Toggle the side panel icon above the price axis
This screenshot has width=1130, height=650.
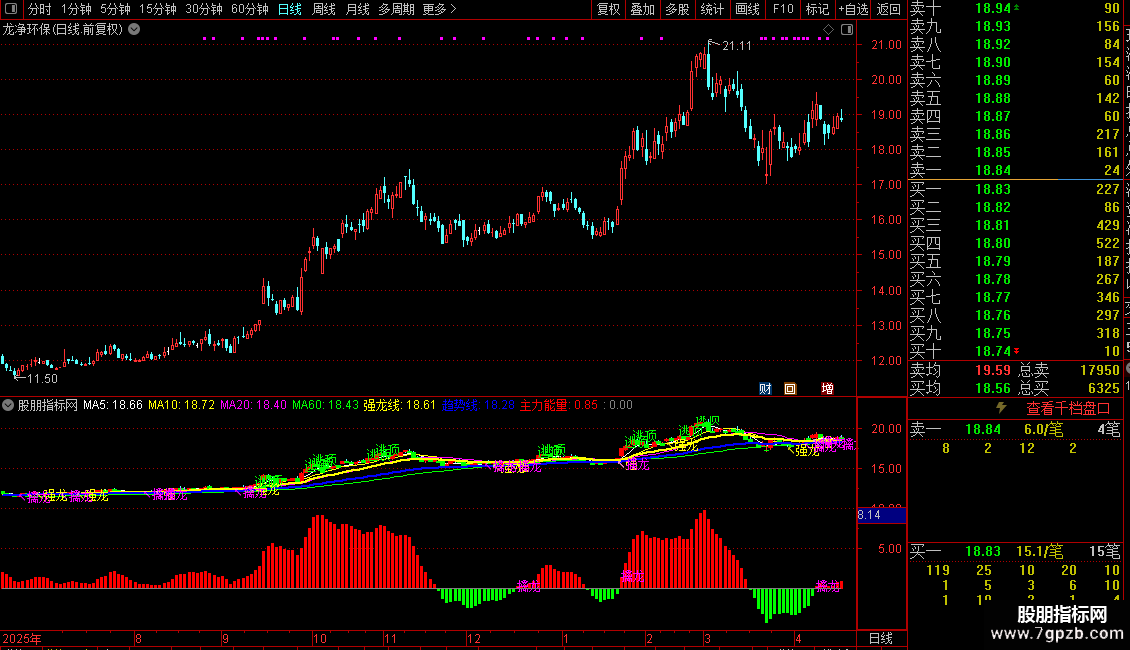click(847, 30)
